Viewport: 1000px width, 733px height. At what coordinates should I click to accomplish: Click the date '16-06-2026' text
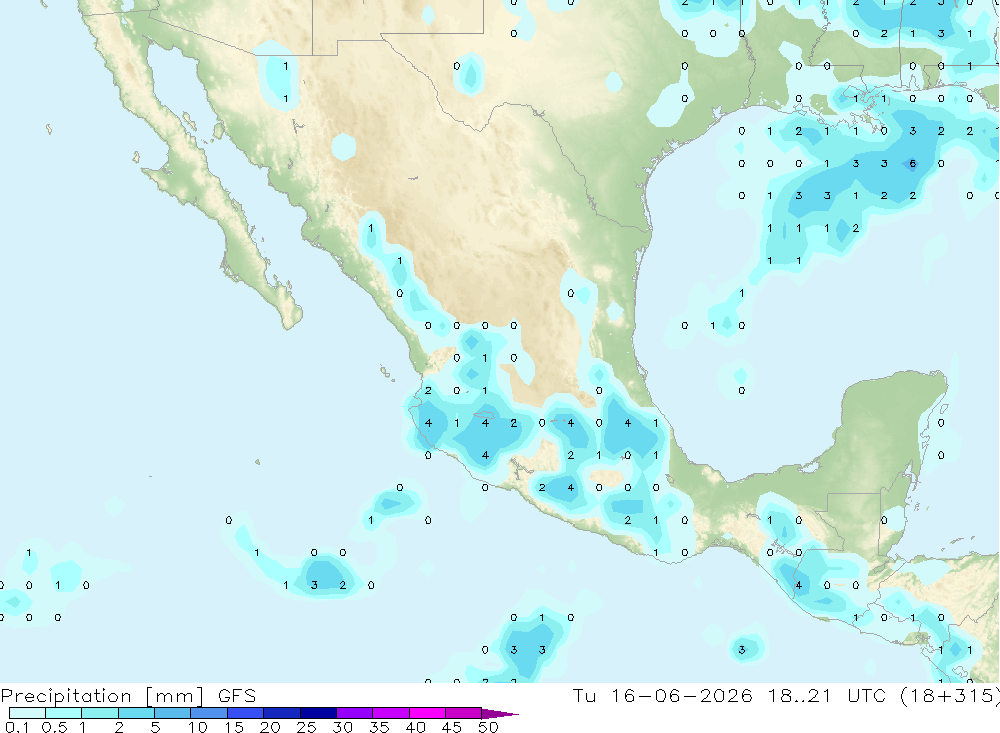(x=681, y=695)
